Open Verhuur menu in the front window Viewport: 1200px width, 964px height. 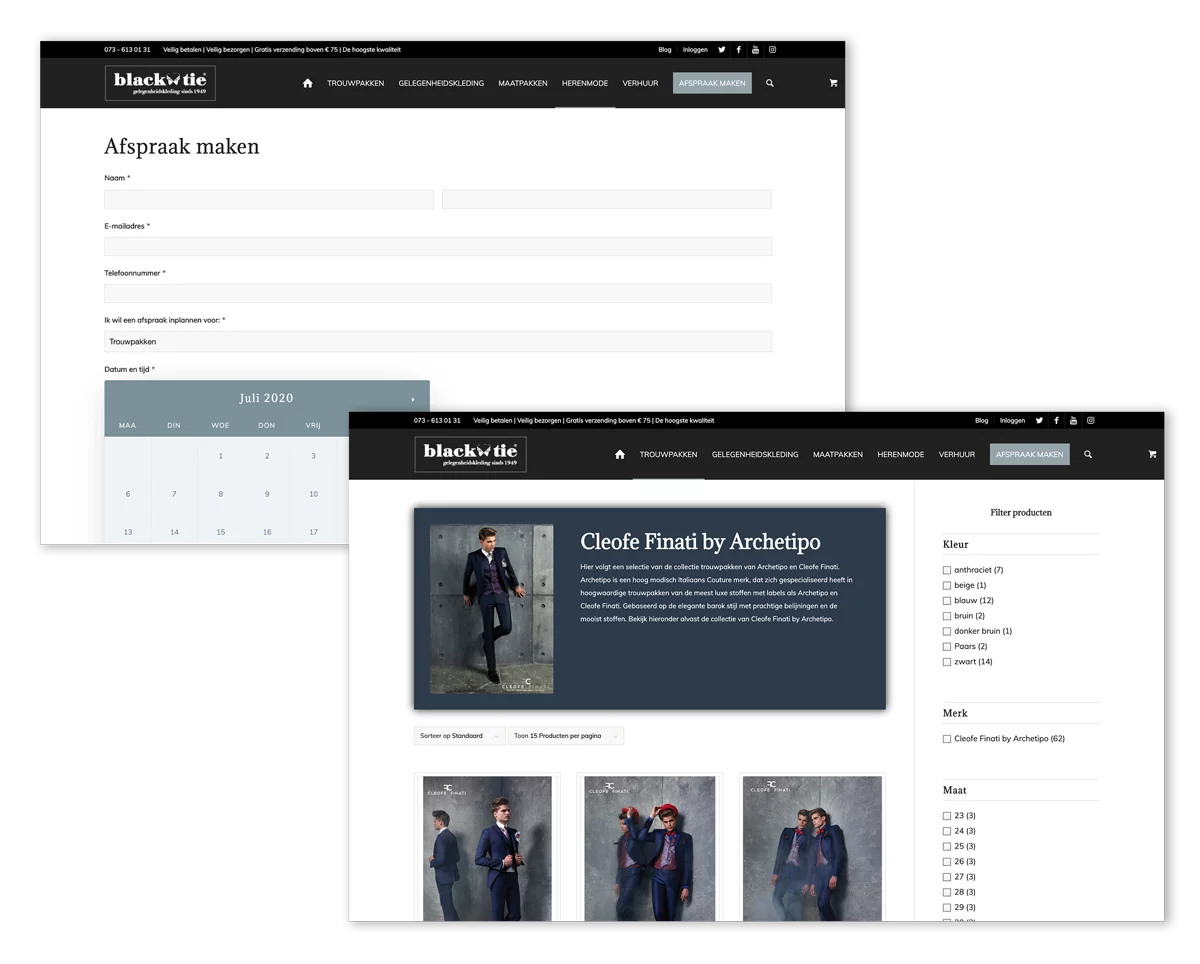click(x=957, y=454)
